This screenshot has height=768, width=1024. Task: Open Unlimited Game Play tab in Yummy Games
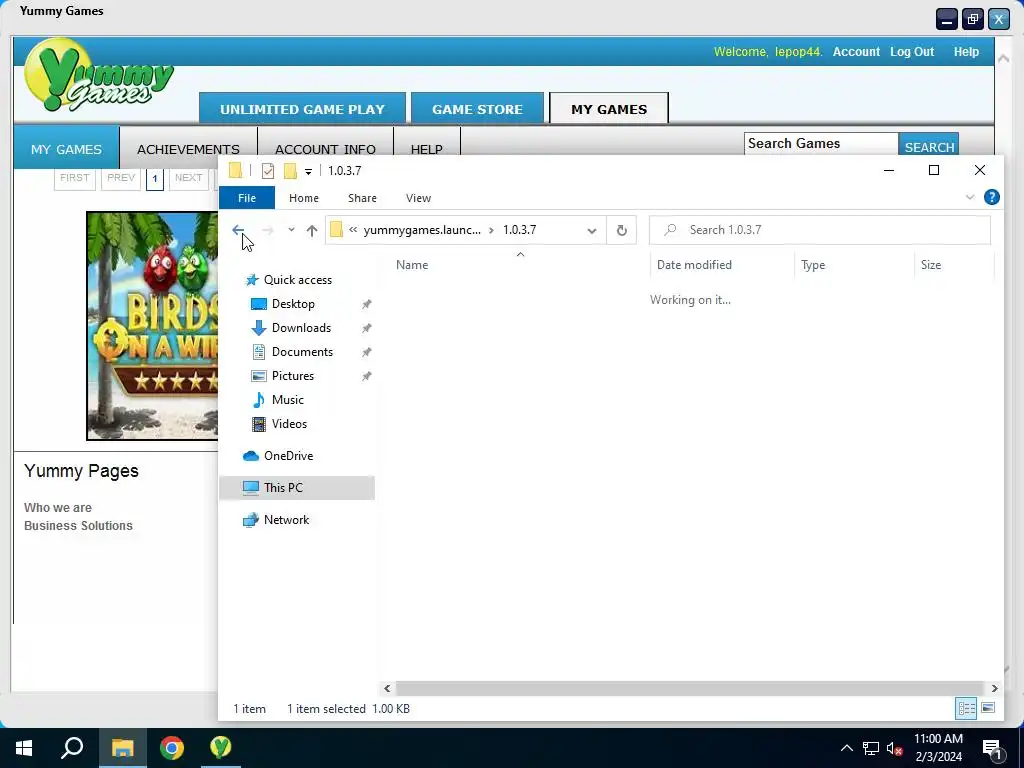click(x=302, y=109)
